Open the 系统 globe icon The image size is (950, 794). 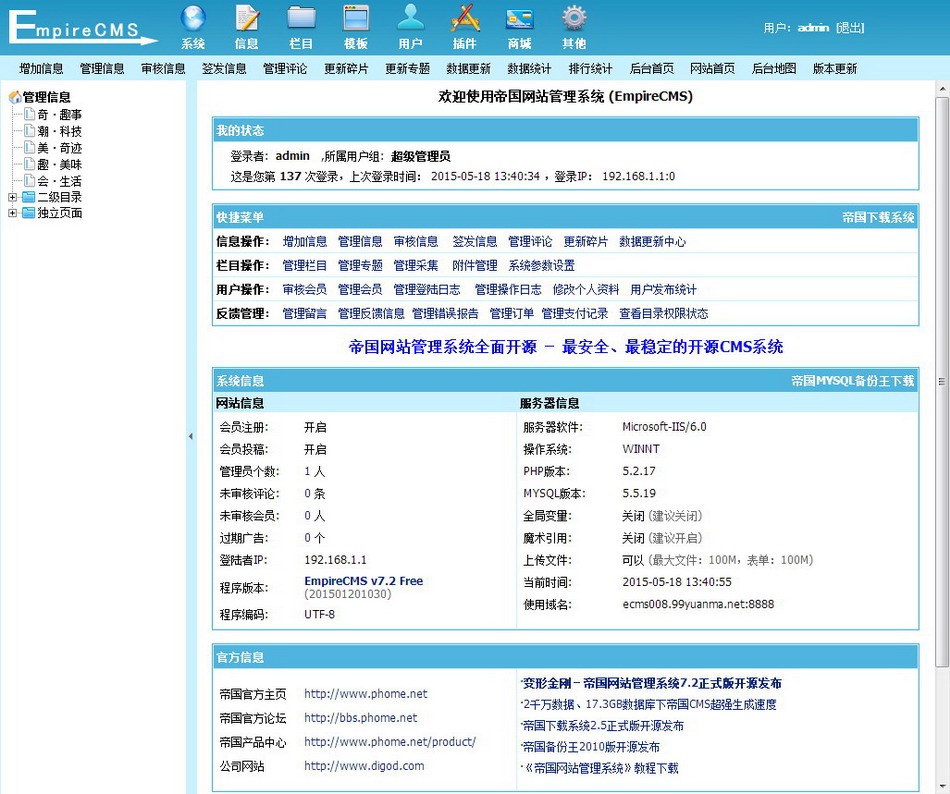point(193,18)
